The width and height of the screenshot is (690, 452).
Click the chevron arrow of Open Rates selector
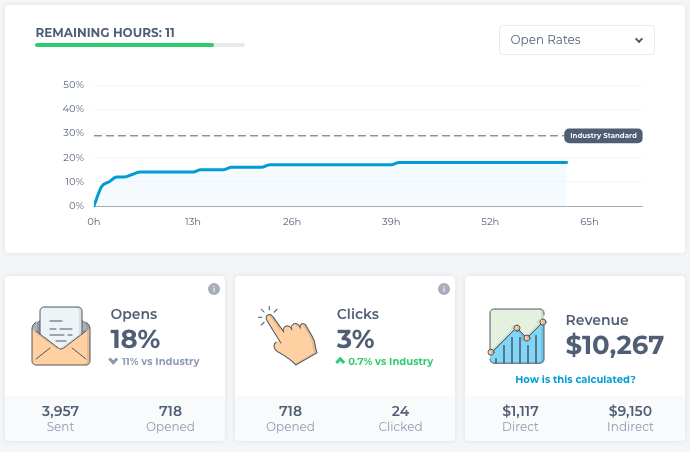click(638, 40)
